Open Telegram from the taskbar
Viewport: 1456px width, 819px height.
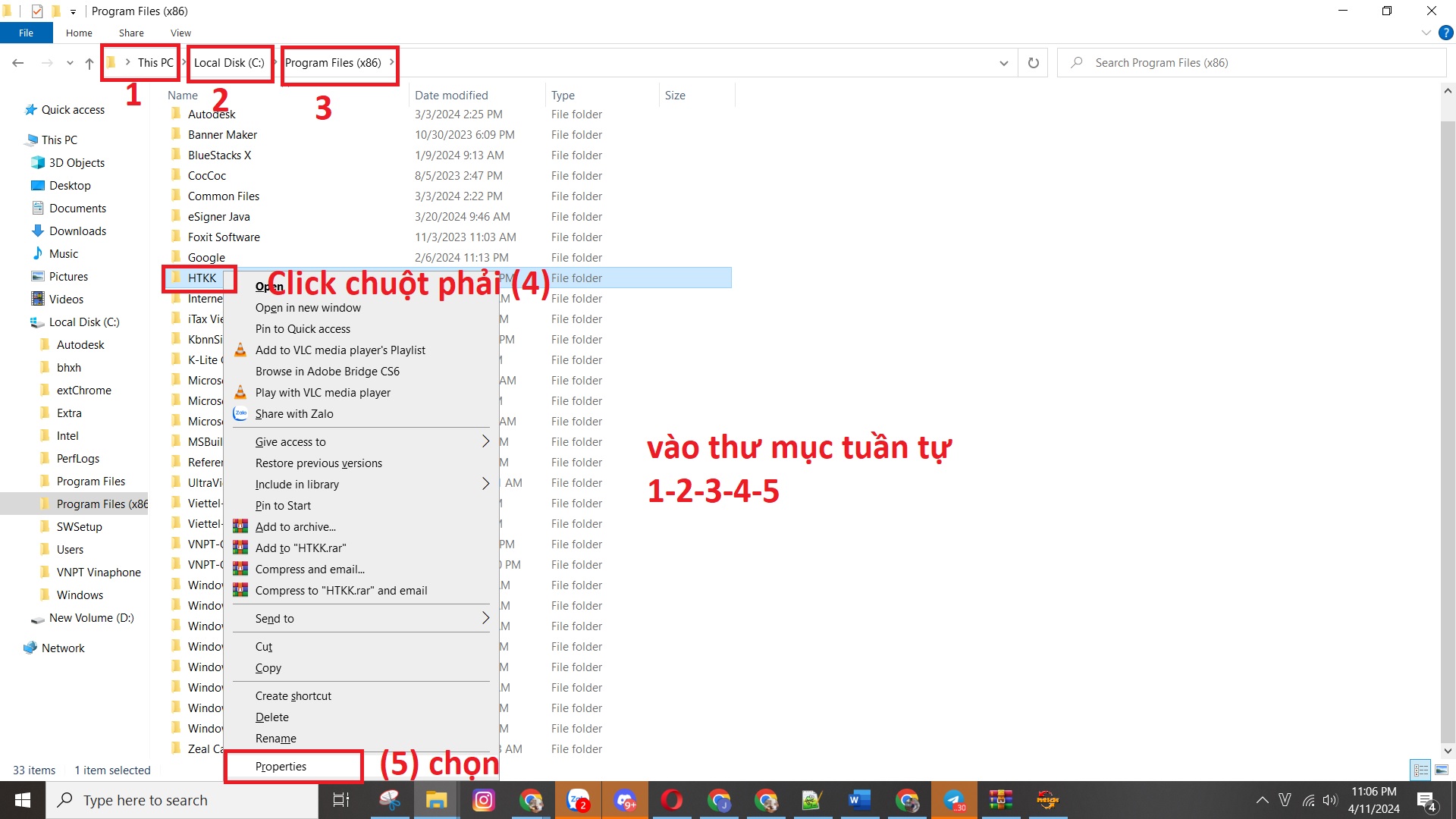(954, 800)
